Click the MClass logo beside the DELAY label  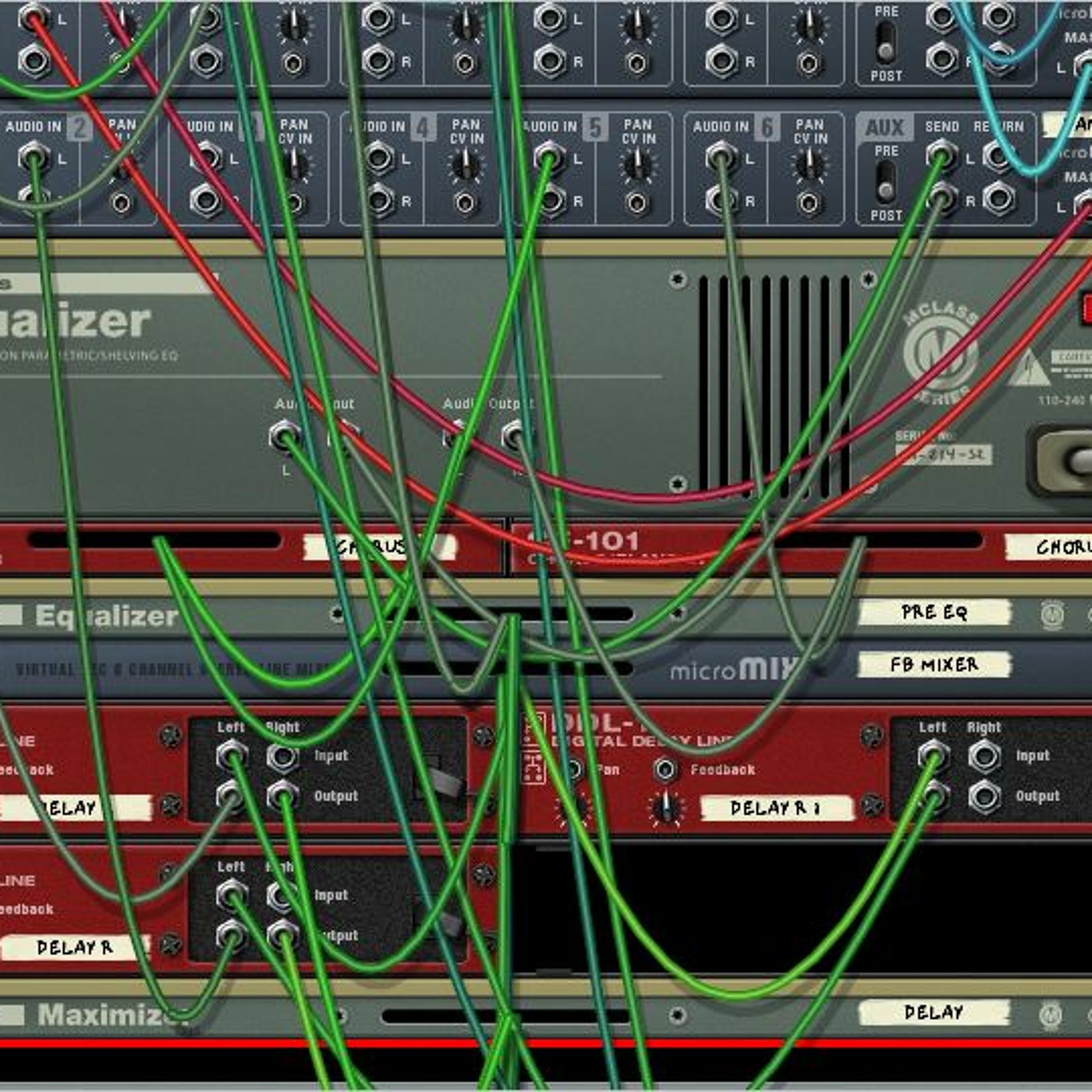[1051, 1015]
